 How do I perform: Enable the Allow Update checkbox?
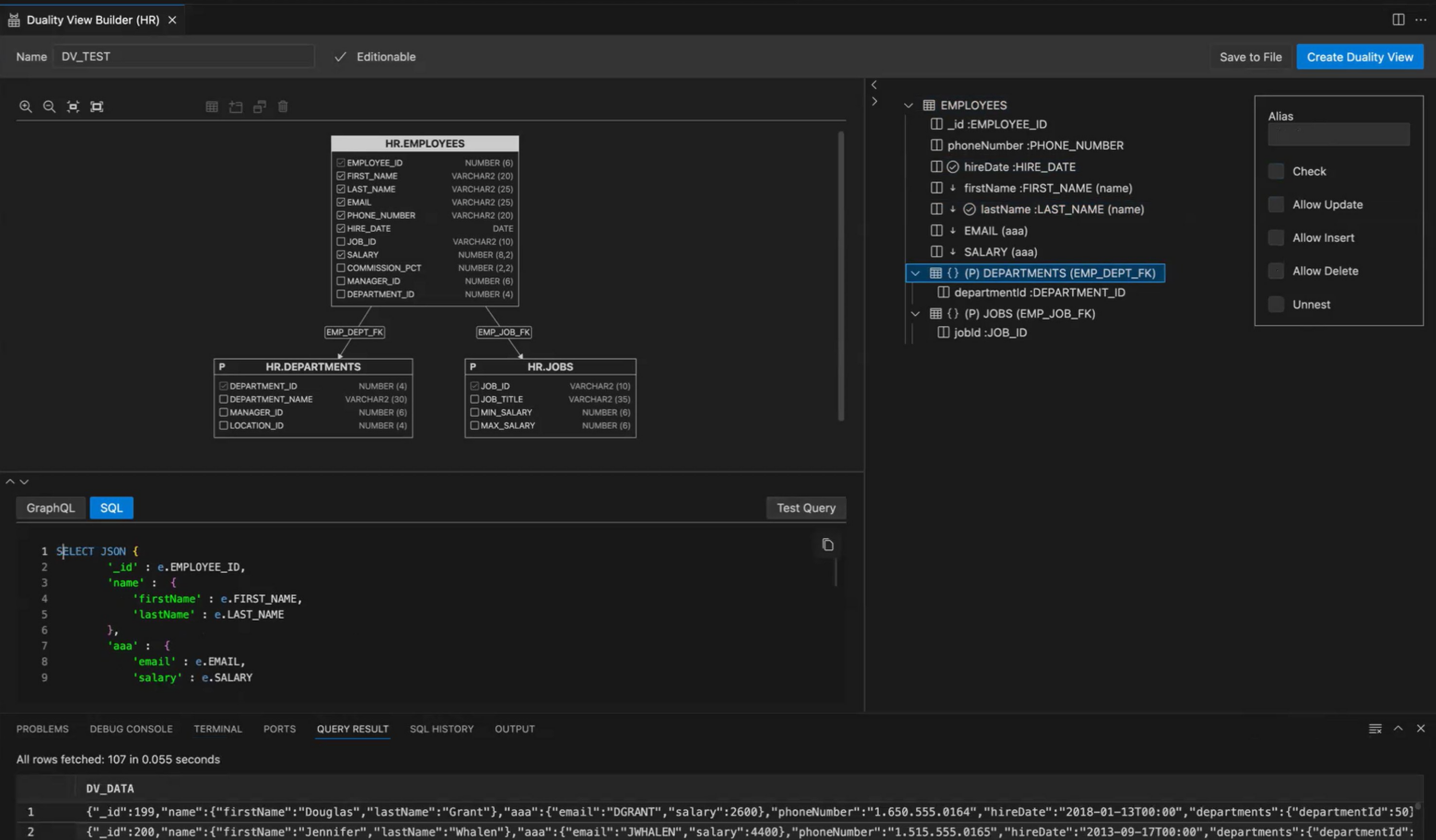pyautogui.click(x=1276, y=205)
